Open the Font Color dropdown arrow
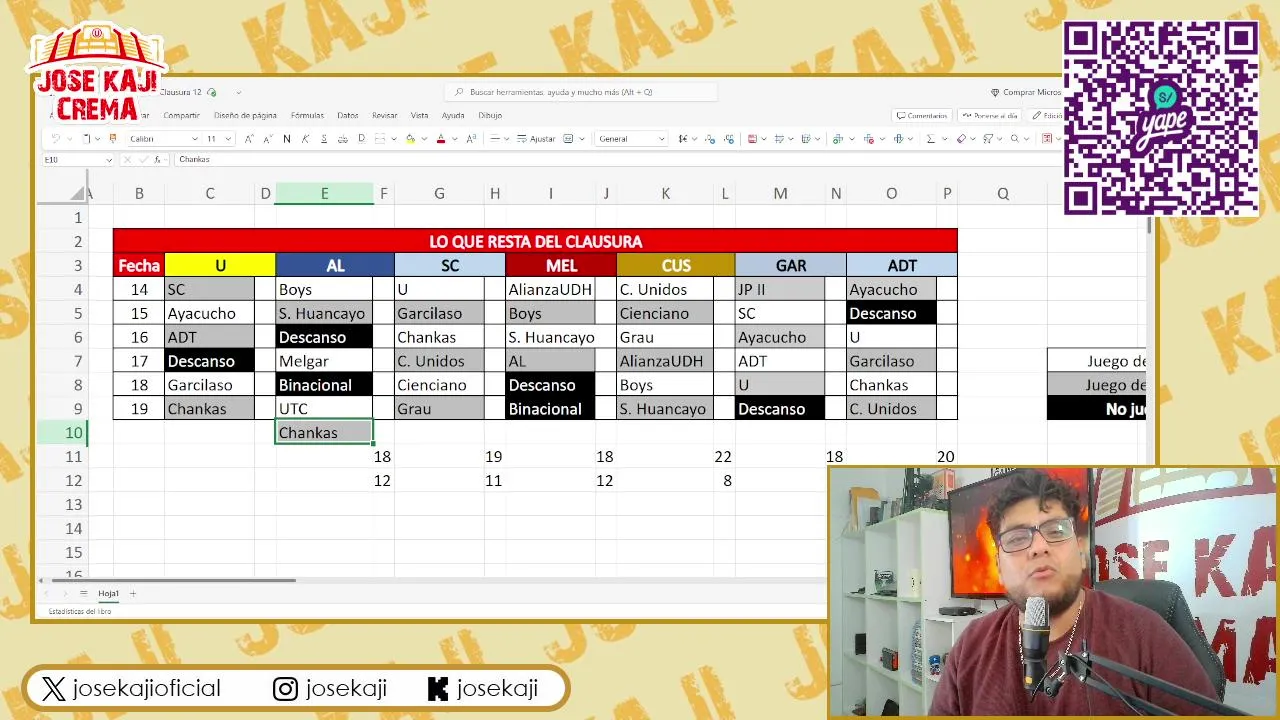1280x720 pixels. tap(455, 139)
